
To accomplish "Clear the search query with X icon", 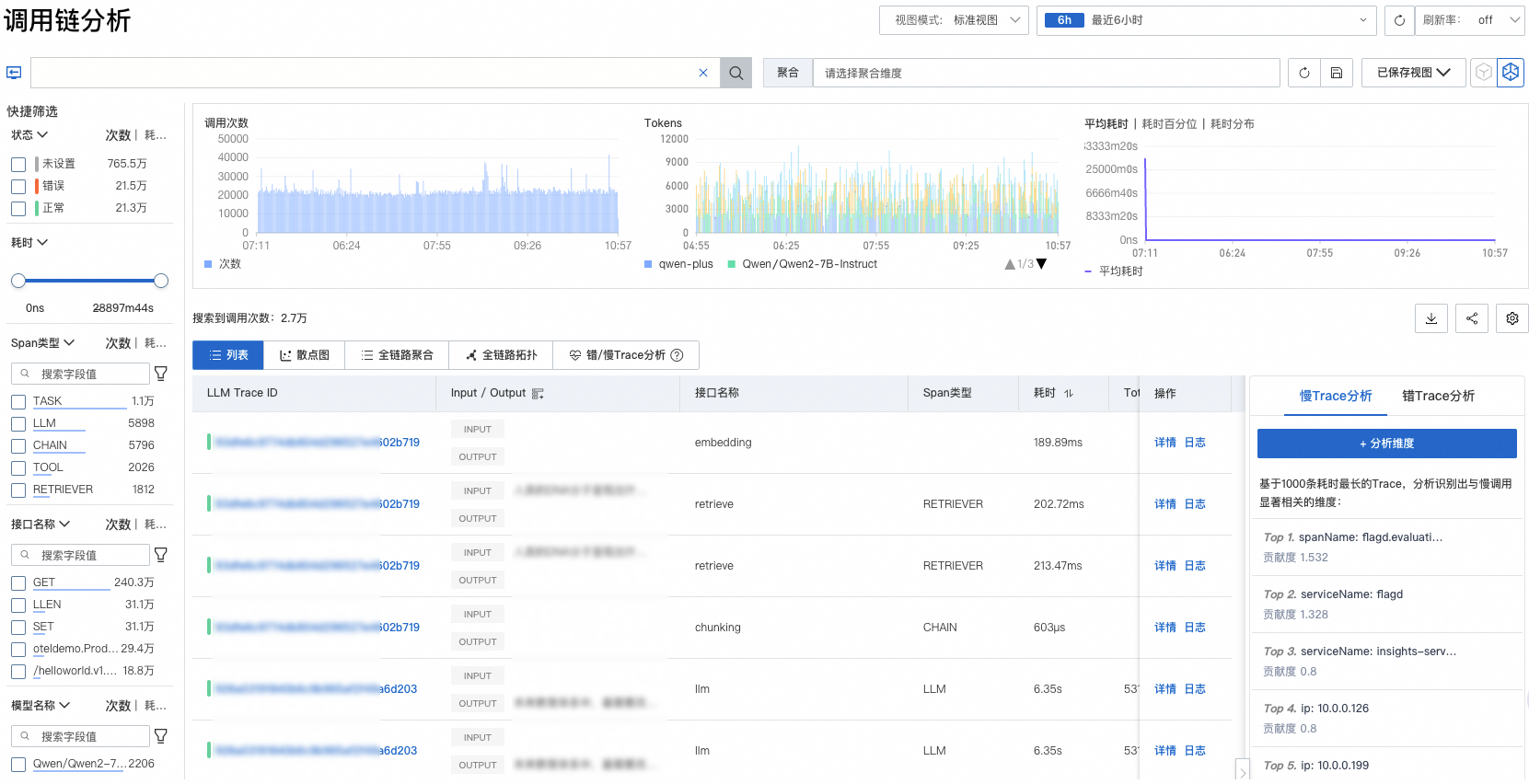I will tap(703, 73).
